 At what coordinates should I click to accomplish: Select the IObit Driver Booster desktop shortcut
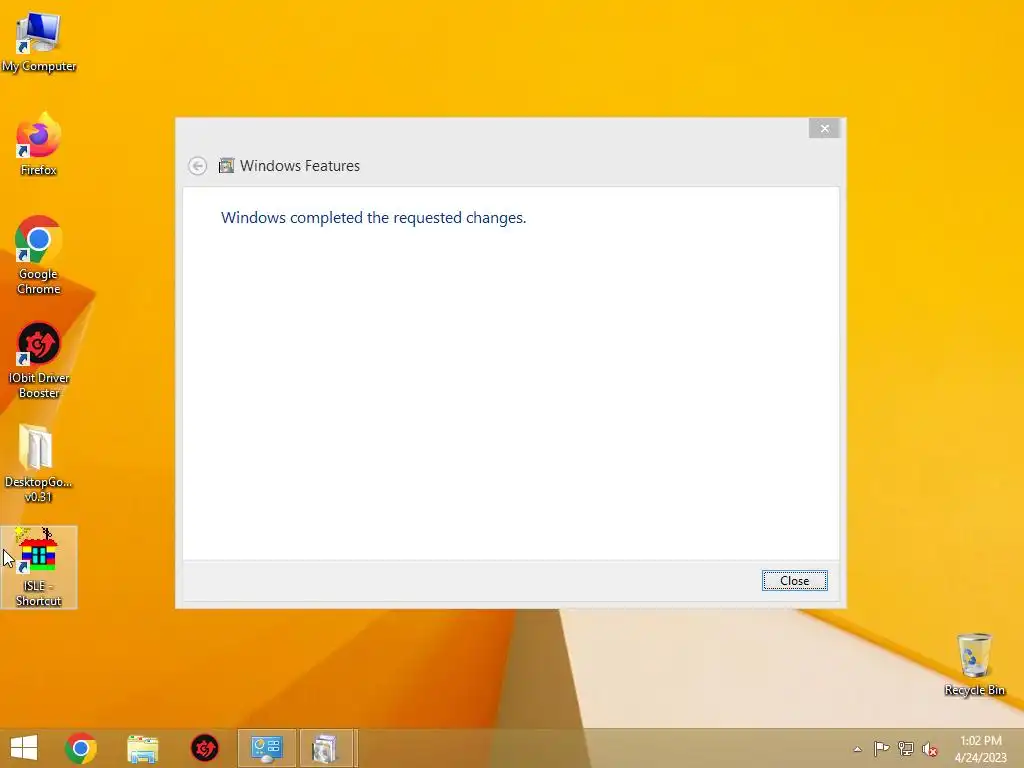39,360
